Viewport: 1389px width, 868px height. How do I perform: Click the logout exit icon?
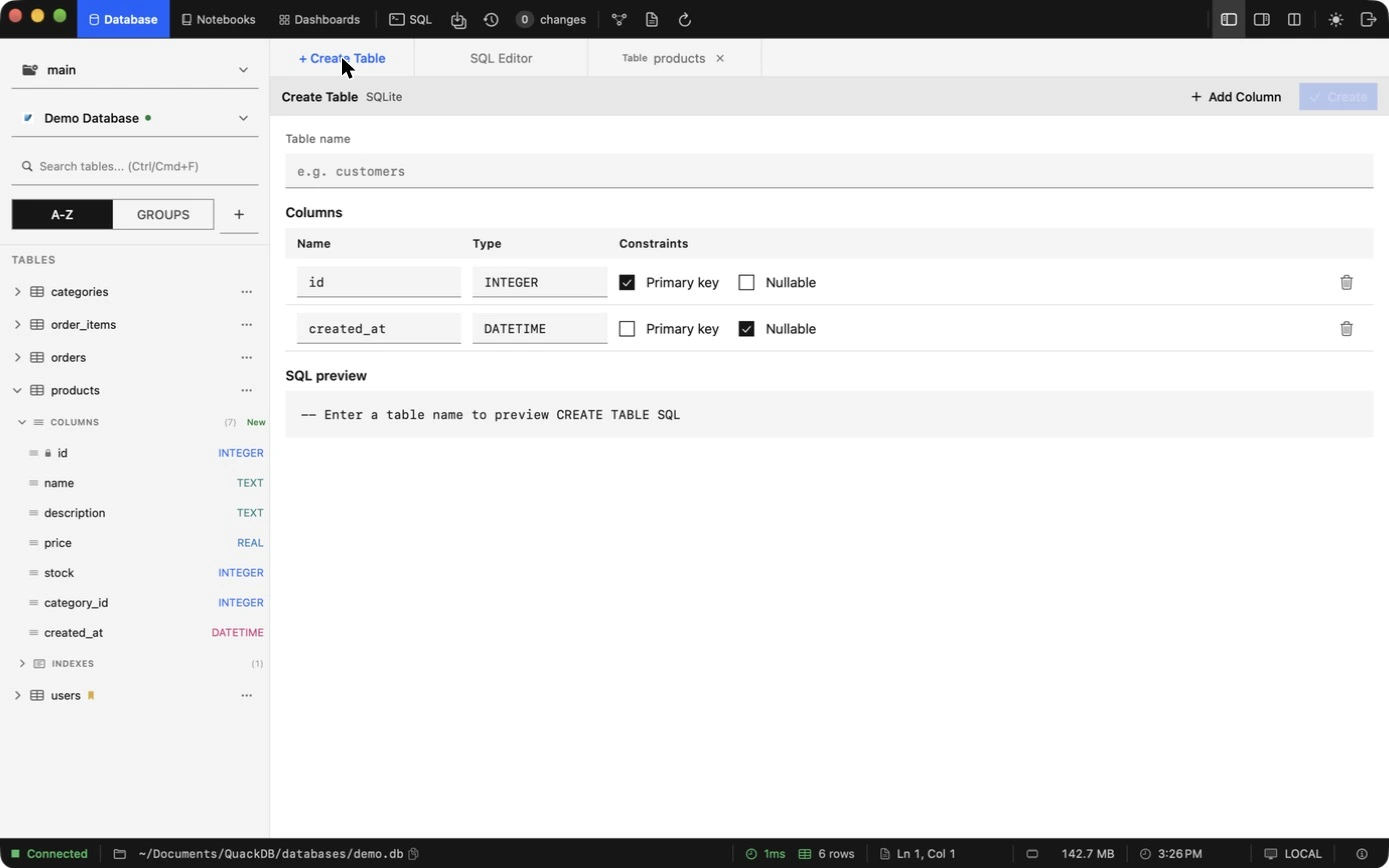1369,19
